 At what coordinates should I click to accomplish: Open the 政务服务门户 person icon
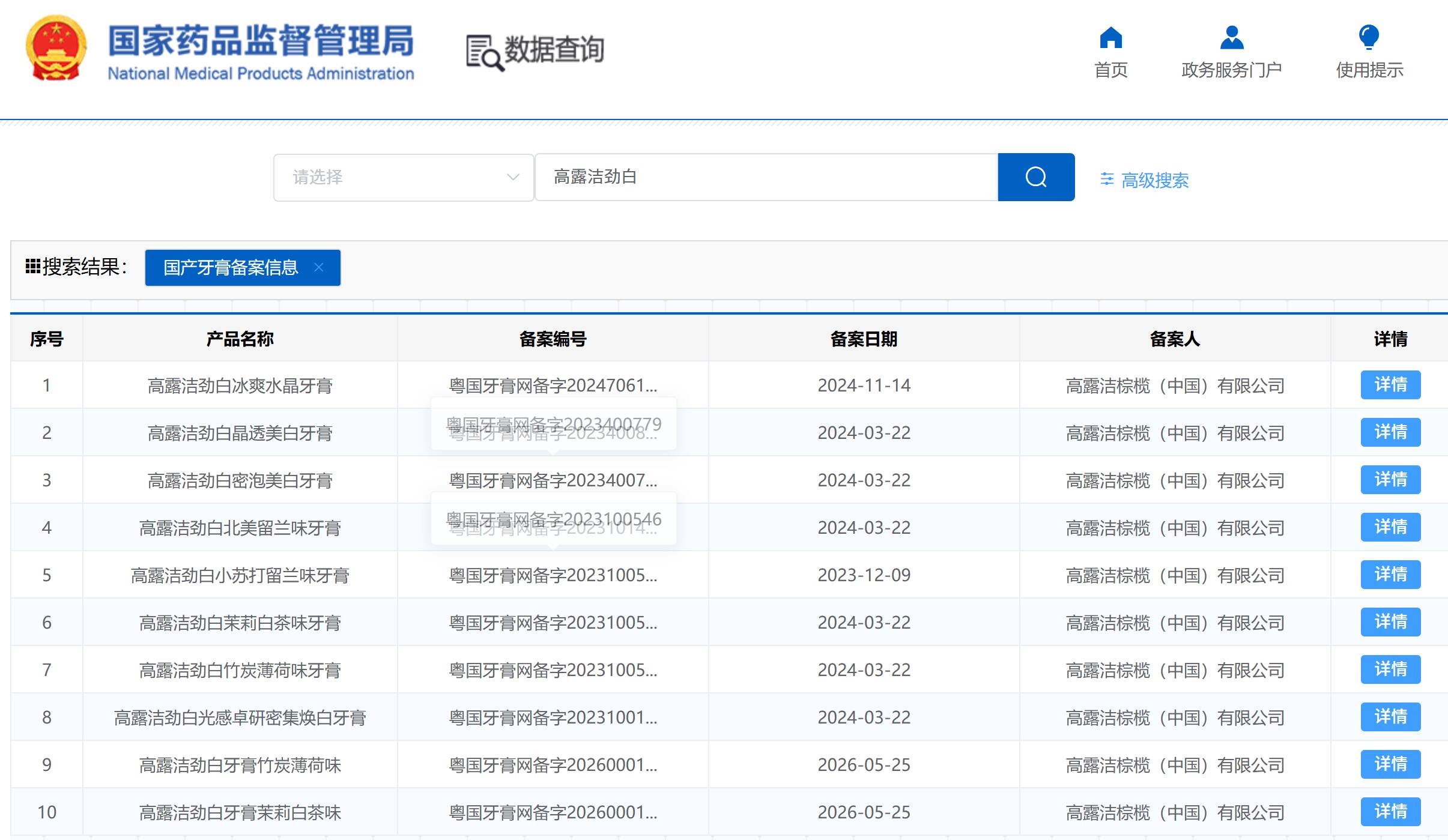point(1232,37)
